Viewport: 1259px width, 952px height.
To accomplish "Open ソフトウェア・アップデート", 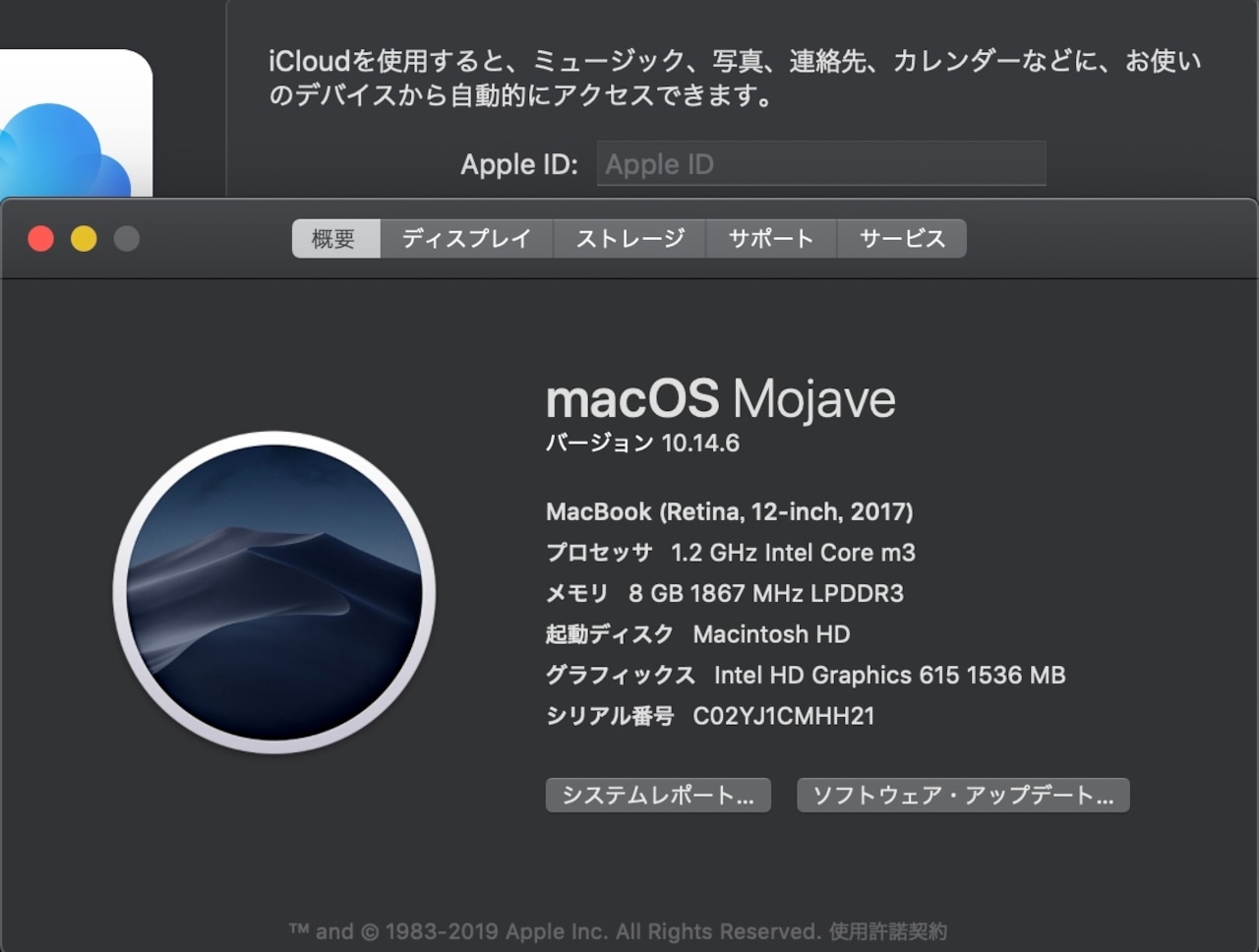I will point(963,796).
